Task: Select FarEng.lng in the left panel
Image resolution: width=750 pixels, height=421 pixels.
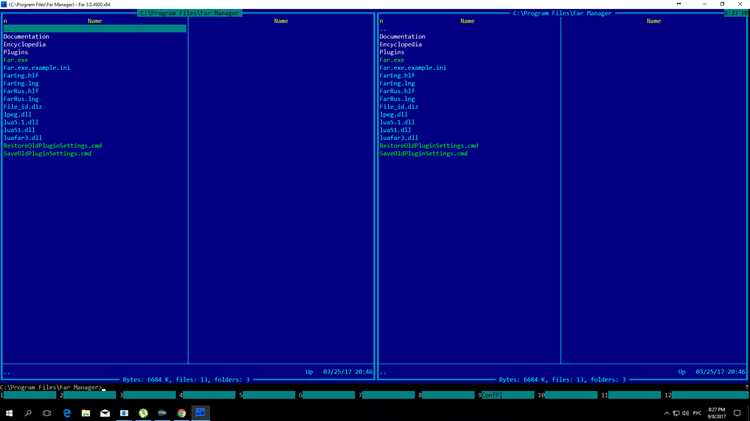Action: coord(21,83)
